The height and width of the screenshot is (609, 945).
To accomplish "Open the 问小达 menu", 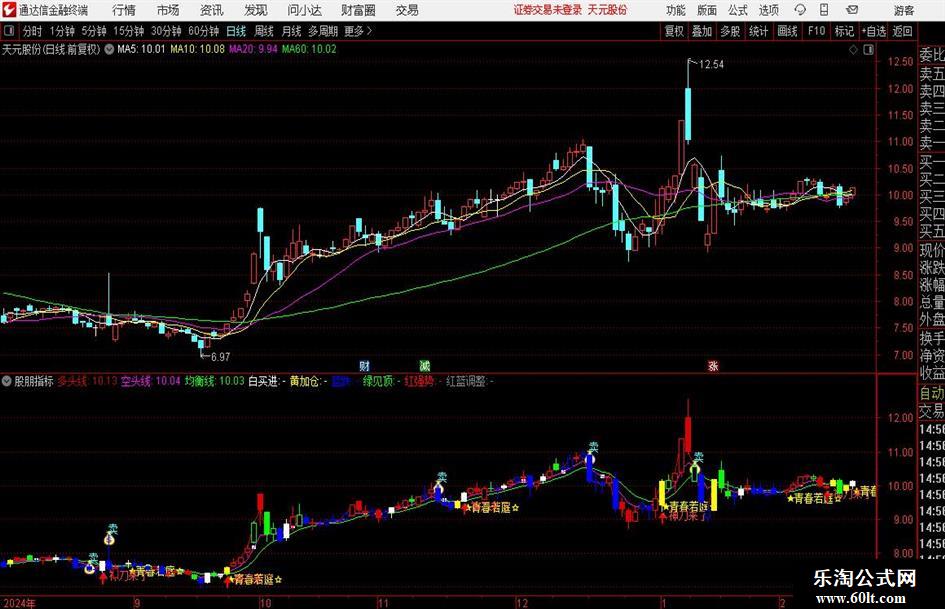I will point(304,10).
